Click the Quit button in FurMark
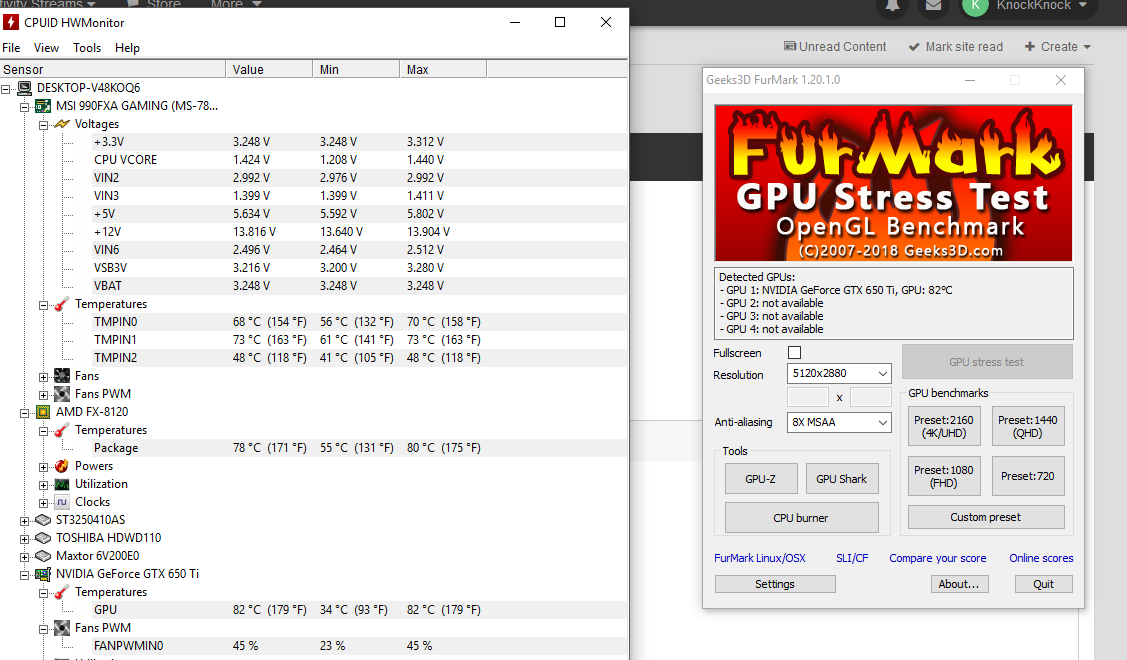Image resolution: width=1127 pixels, height=660 pixels. click(x=1044, y=584)
